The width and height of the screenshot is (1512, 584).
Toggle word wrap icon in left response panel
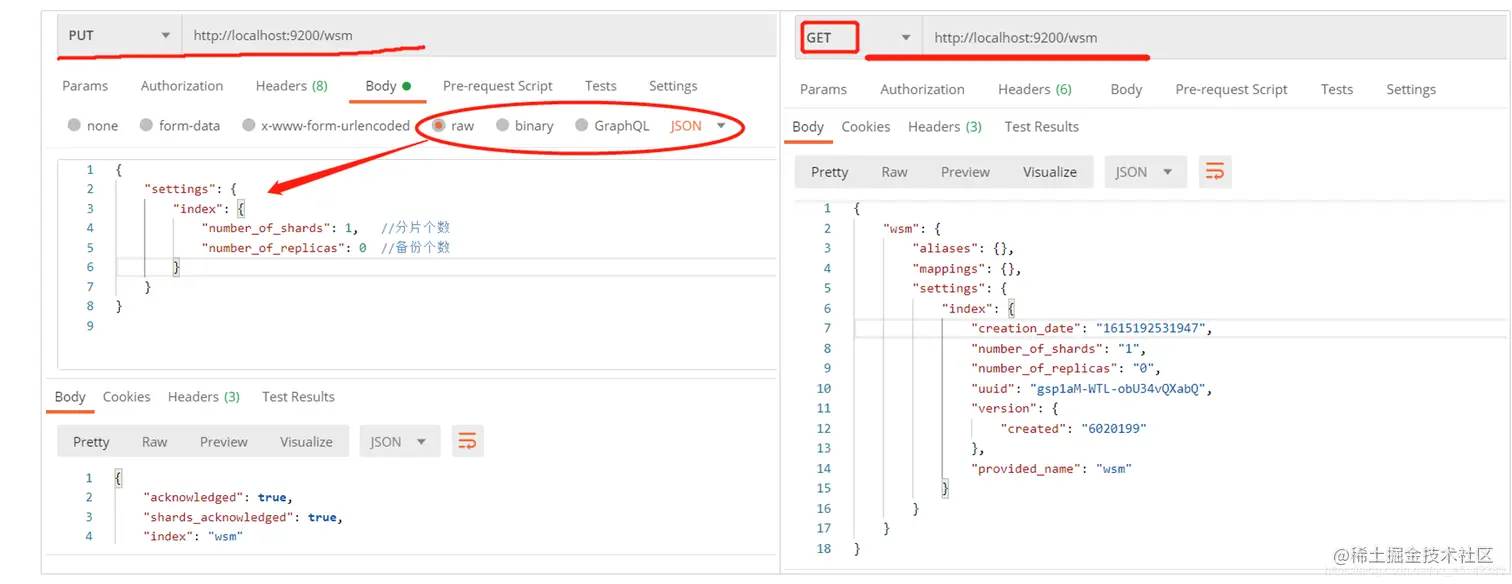[467, 441]
